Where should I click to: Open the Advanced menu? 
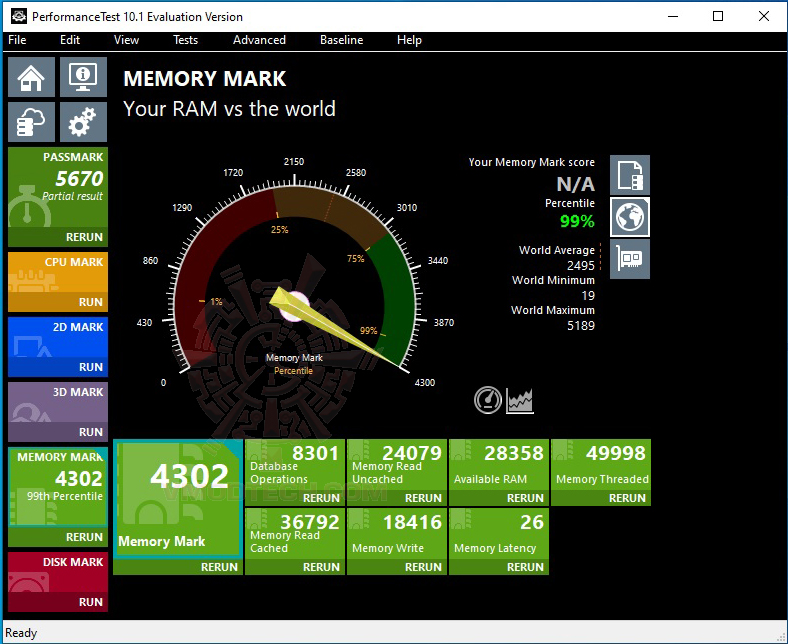[x=259, y=40]
